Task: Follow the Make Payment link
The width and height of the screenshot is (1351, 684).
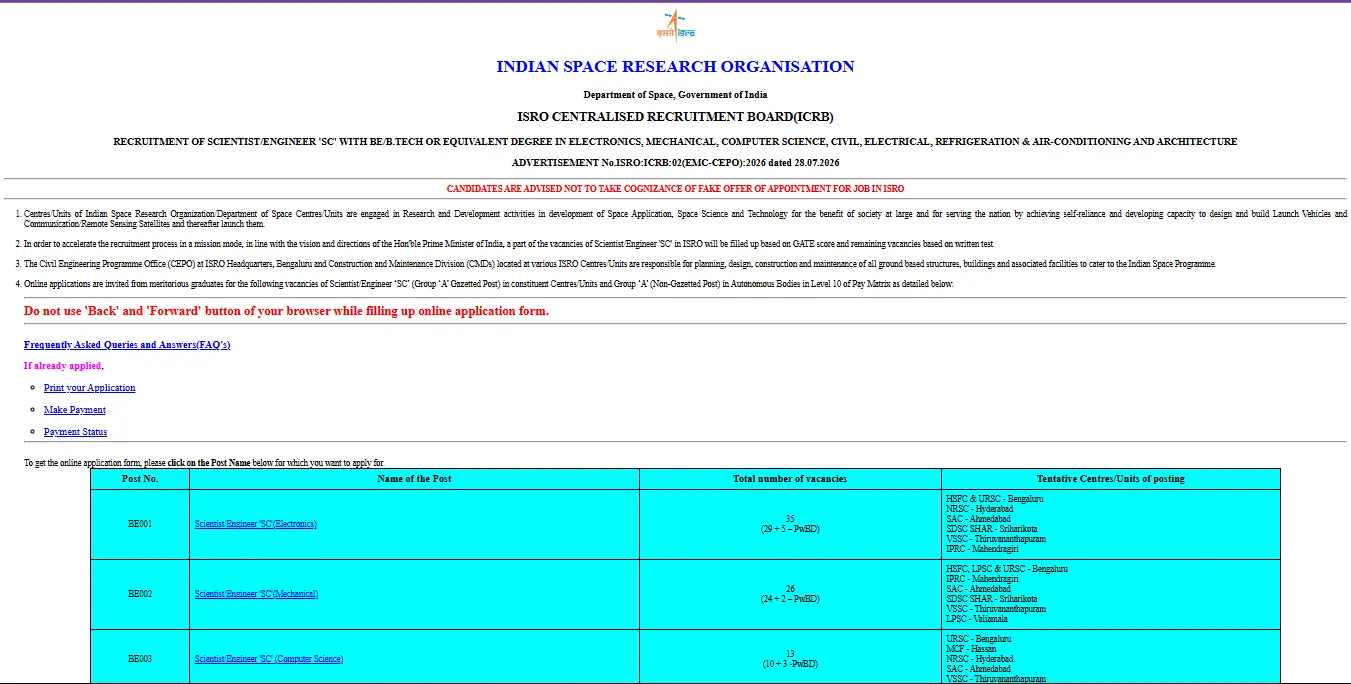Action: click(75, 410)
